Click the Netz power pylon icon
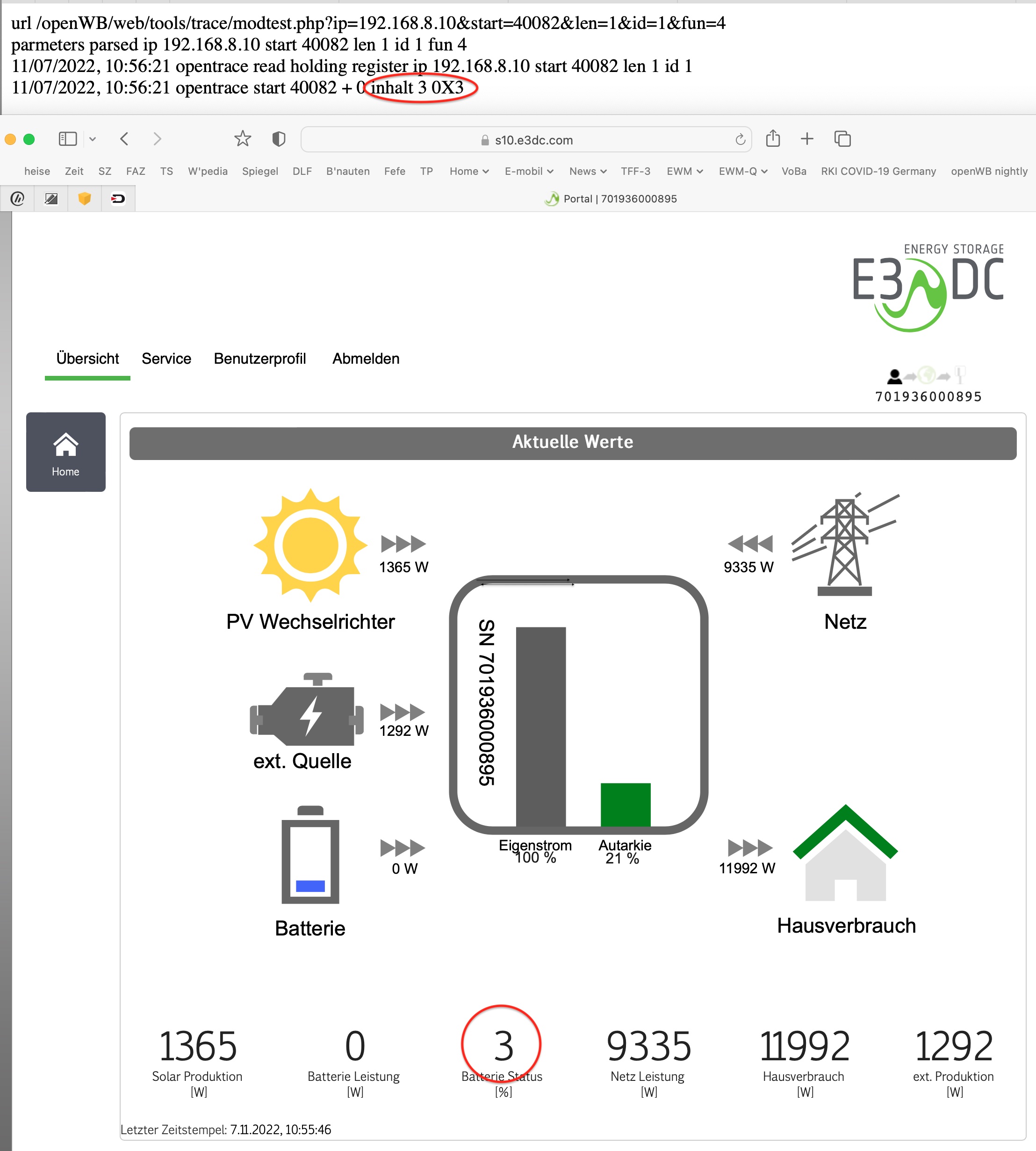This screenshot has height=1151, width=1036. click(845, 545)
